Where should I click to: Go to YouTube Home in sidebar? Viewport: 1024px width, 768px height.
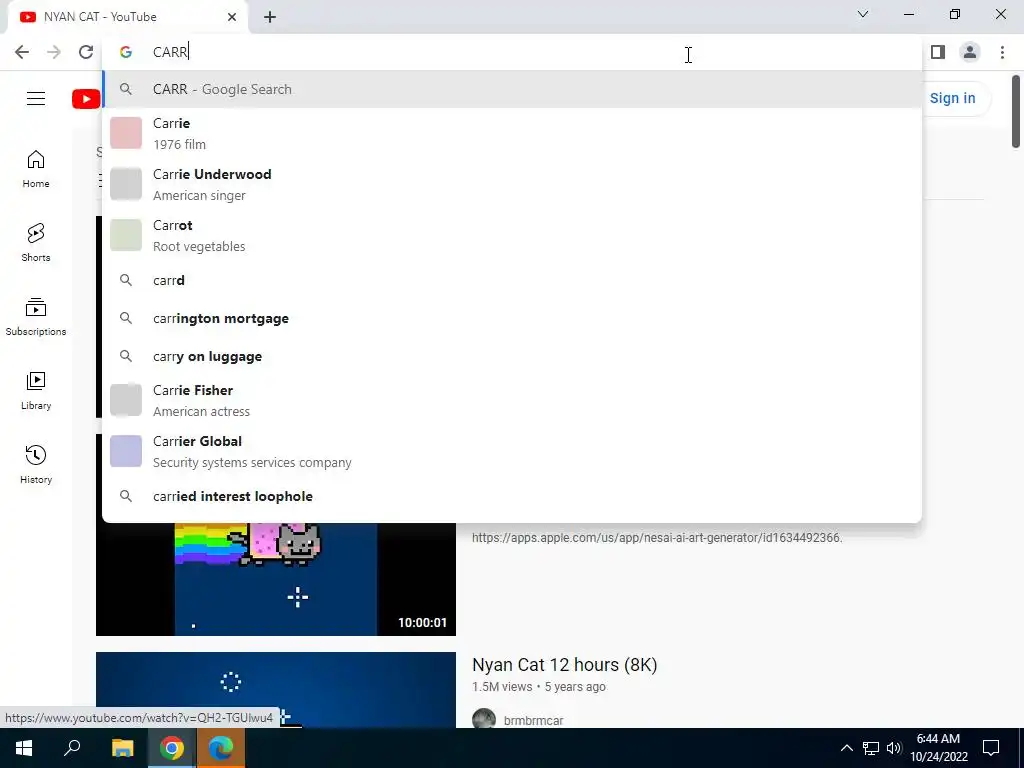click(x=36, y=168)
